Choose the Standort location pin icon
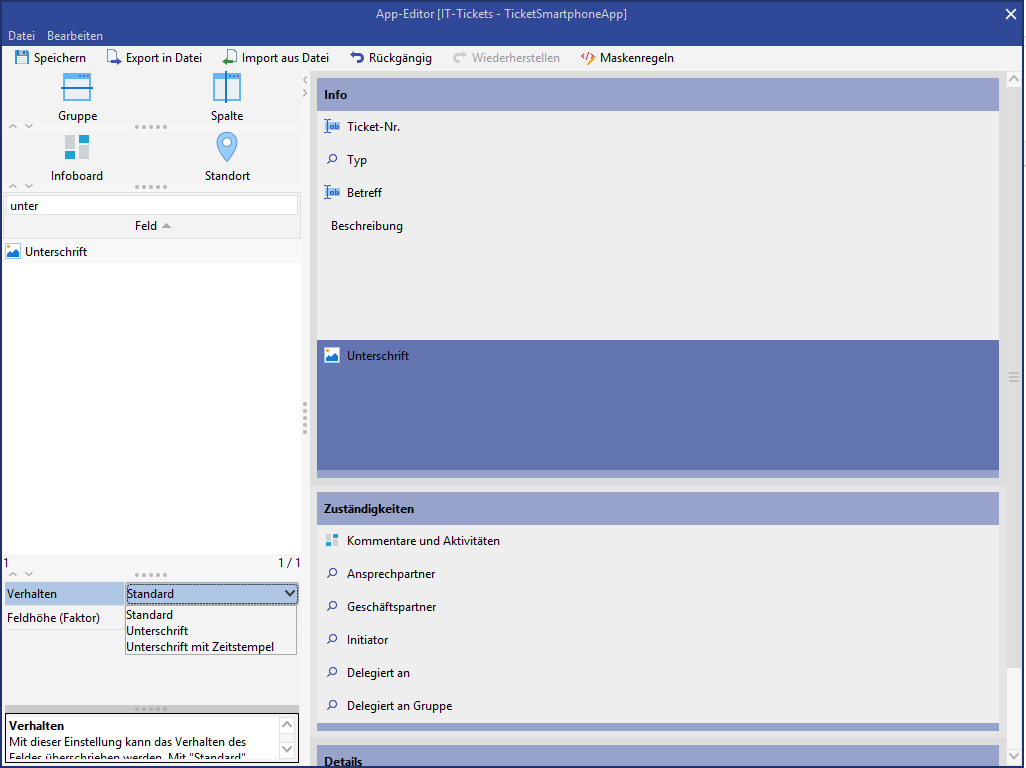This screenshot has width=1026, height=768. coord(227,148)
